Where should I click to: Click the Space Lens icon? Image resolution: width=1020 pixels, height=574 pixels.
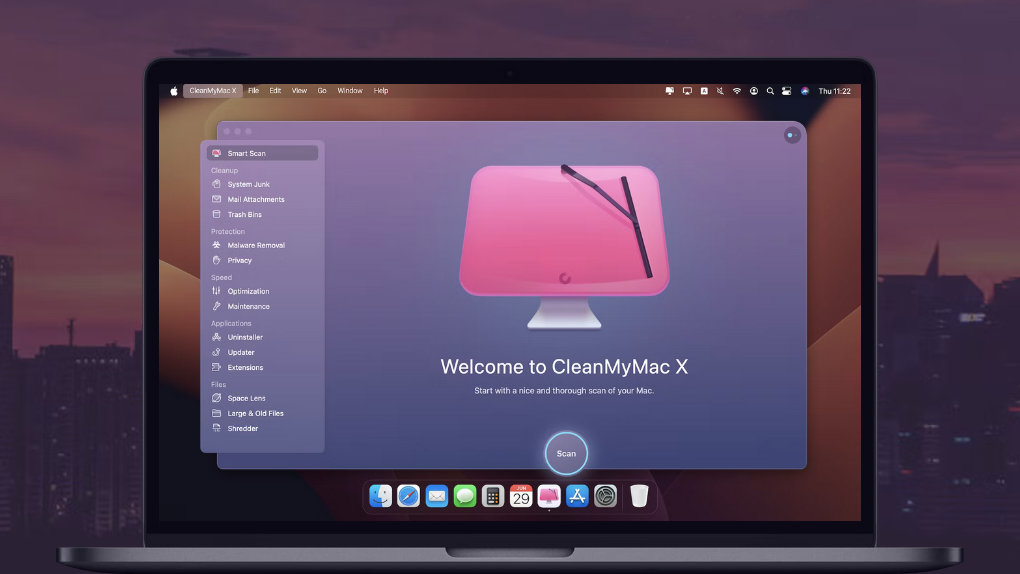point(217,398)
